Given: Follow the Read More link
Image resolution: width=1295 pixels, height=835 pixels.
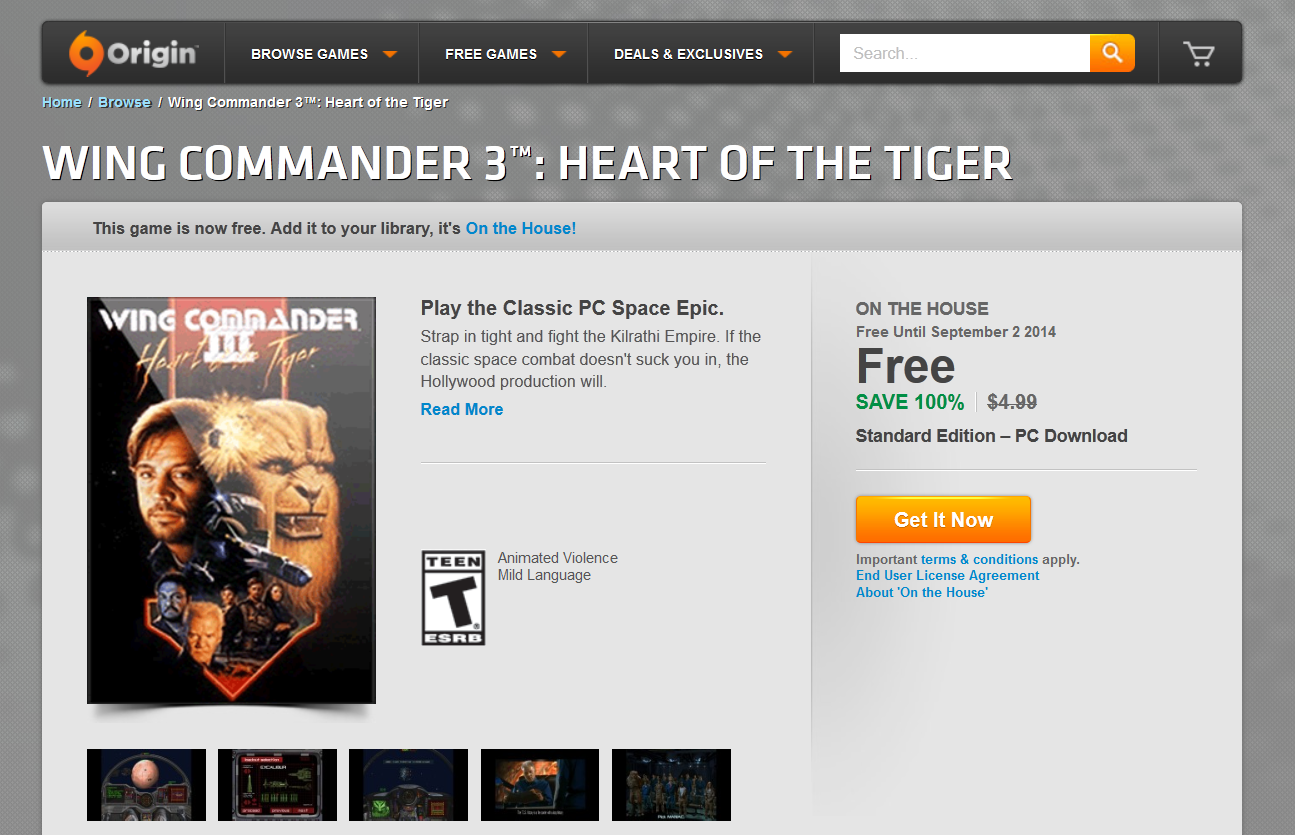Looking at the screenshot, I should tap(462, 409).
